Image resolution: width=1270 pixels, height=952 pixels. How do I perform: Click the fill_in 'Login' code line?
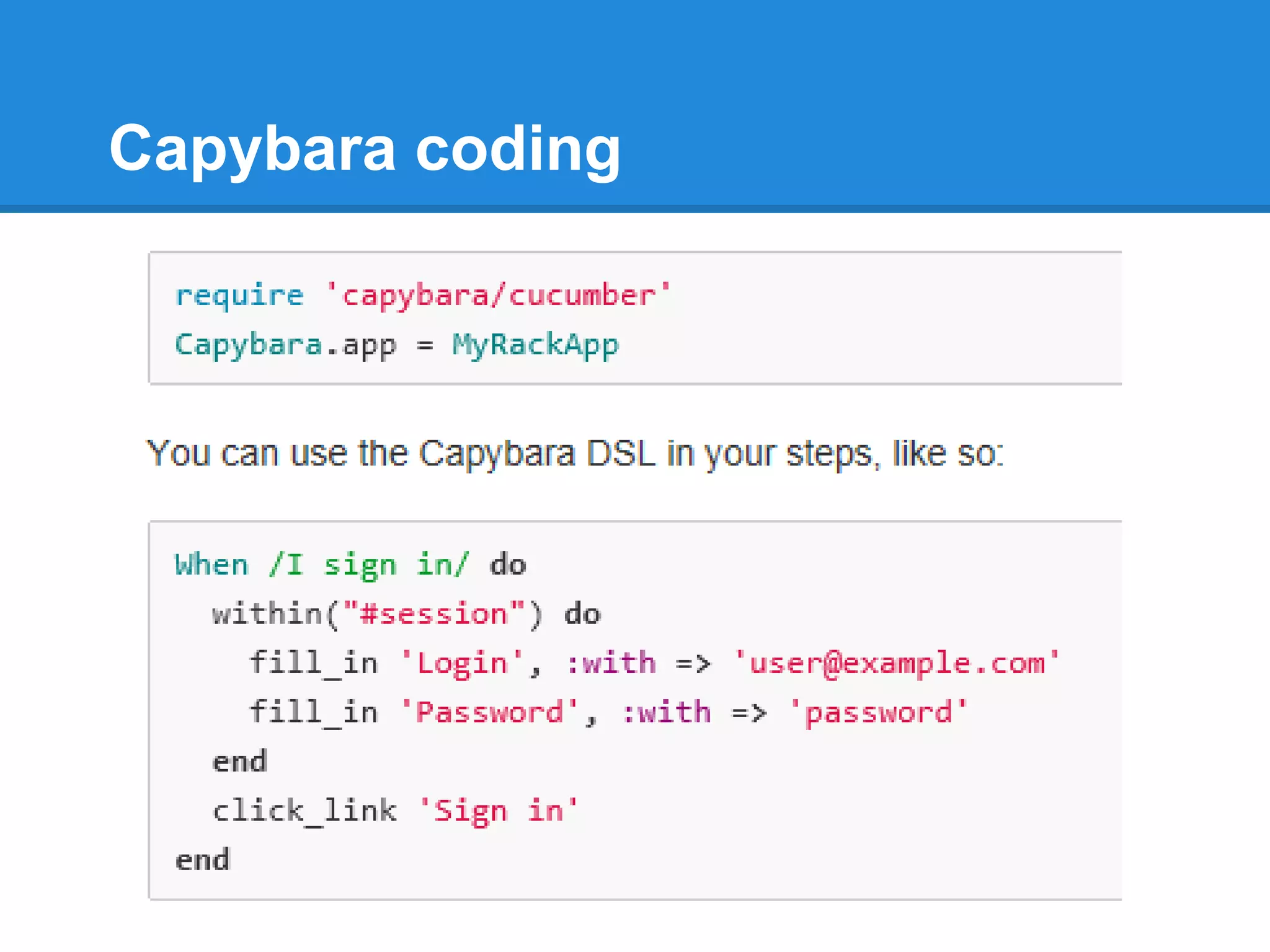click(655, 663)
